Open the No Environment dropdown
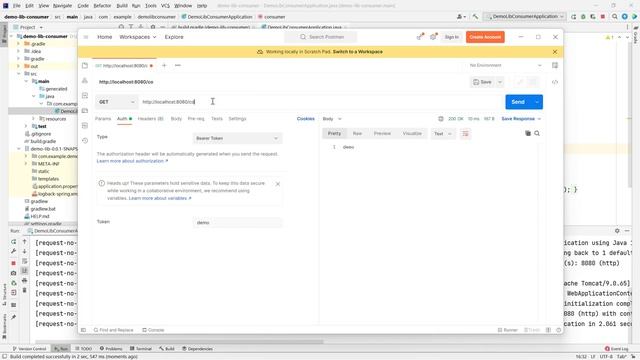 [505, 65]
